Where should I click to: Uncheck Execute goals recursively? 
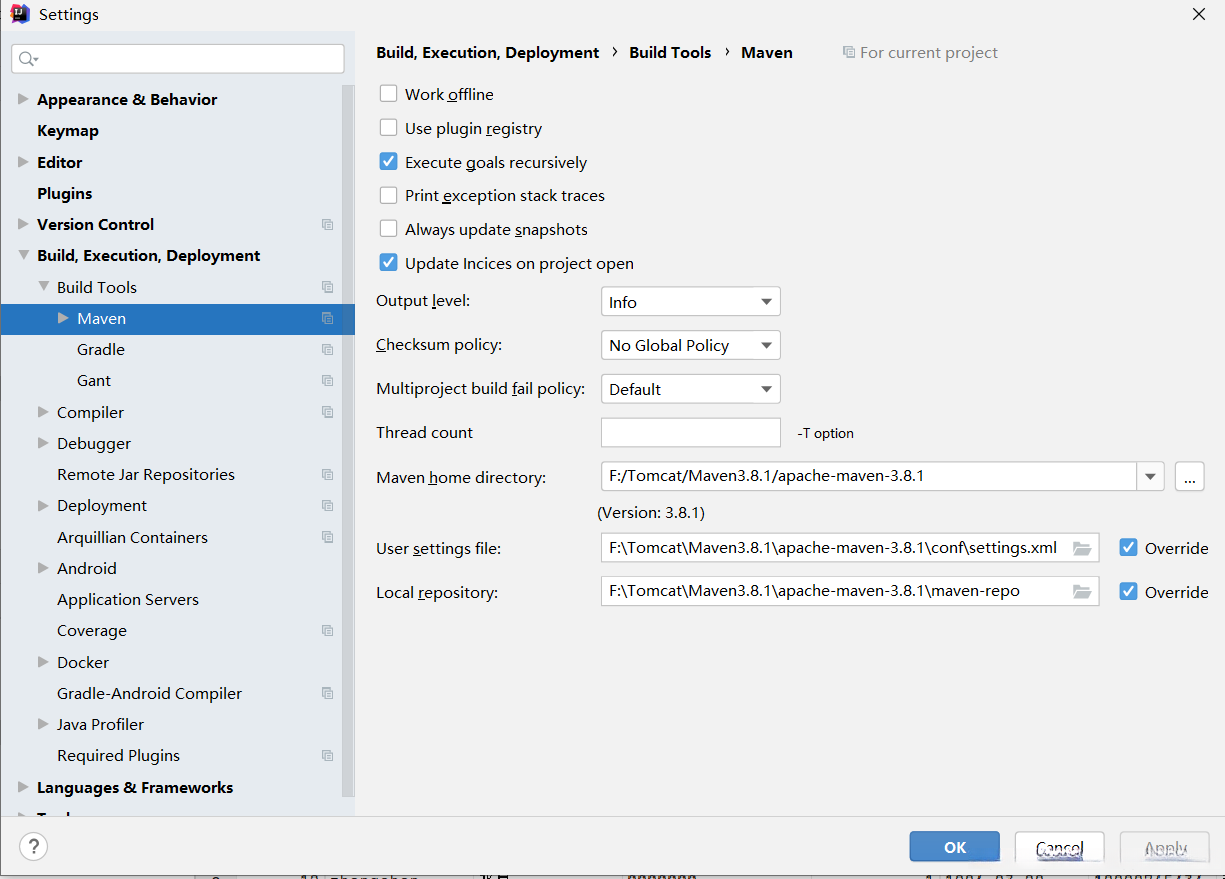pyautogui.click(x=389, y=162)
